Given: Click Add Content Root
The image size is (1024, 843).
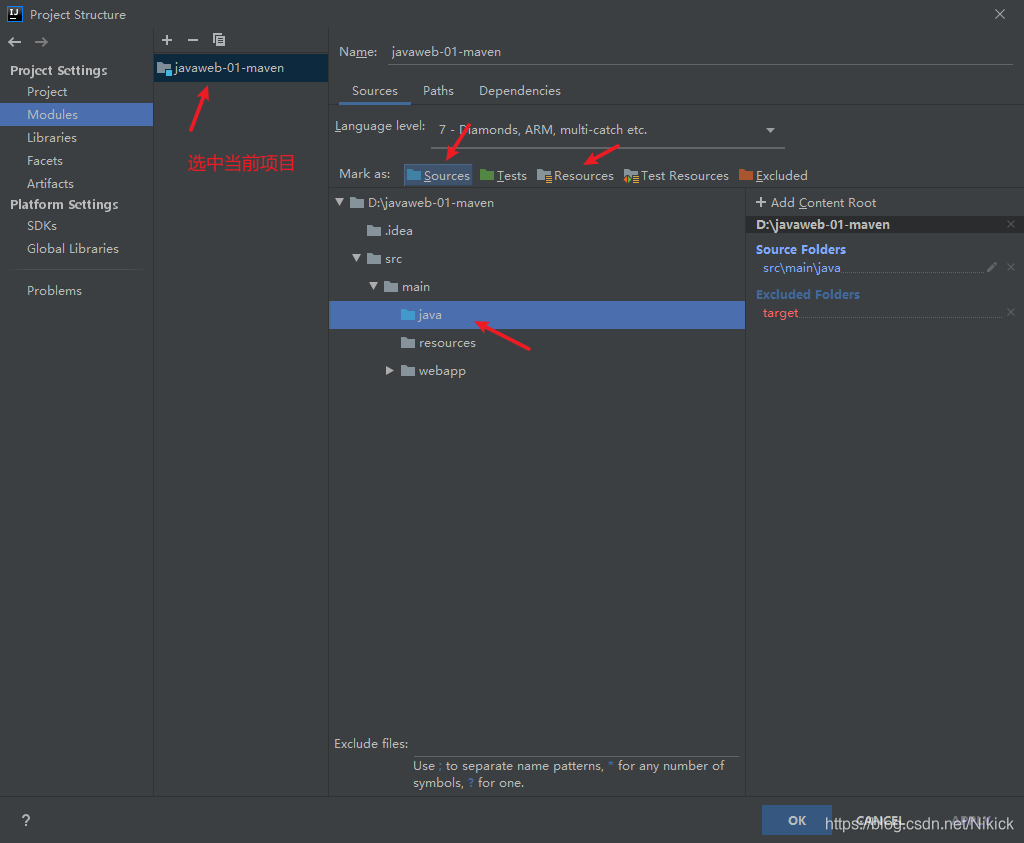Looking at the screenshot, I should pos(816,203).
